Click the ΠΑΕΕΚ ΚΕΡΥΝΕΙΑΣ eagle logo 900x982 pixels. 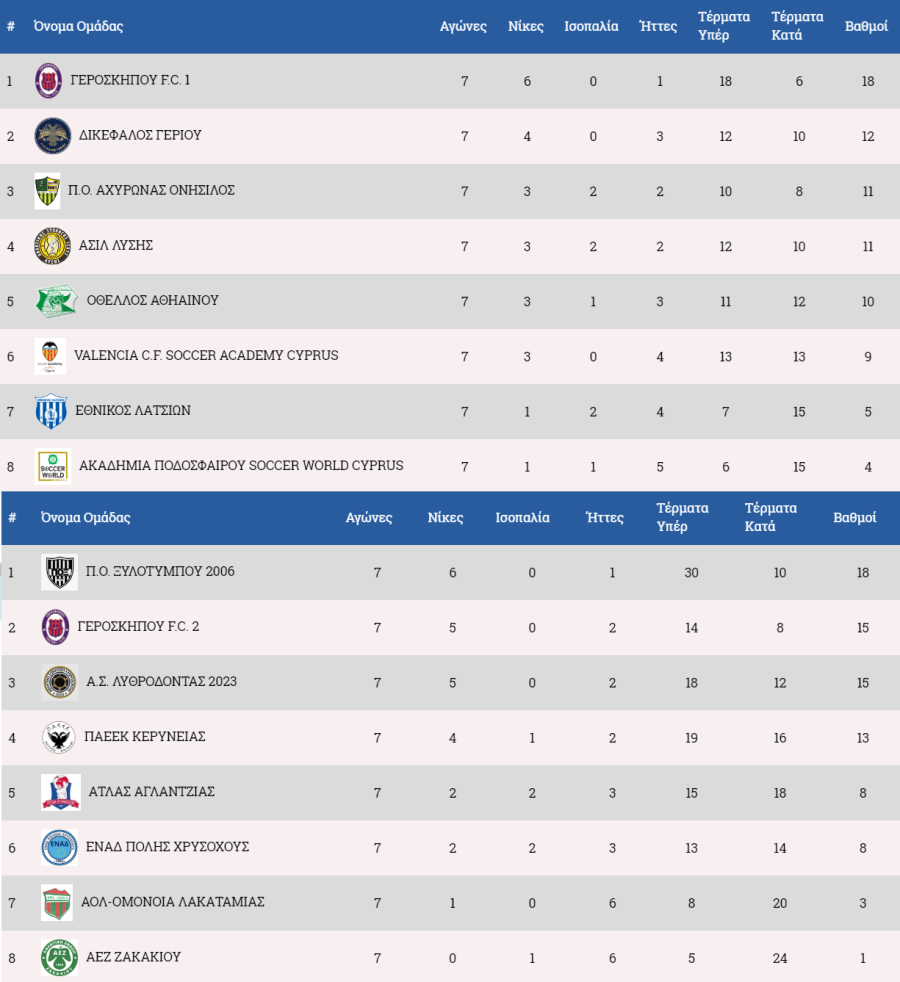[x=59, y=737]
